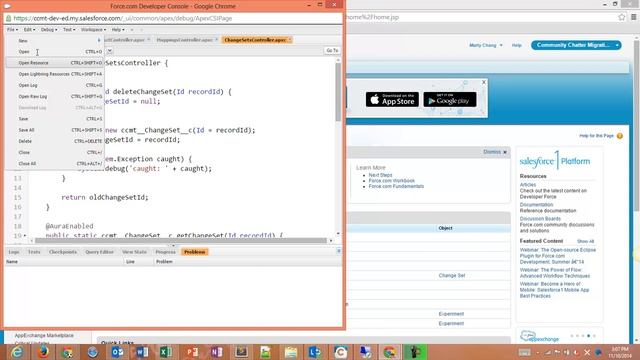The height and width of the screenshot is (360, 640).
Task: Choose Close from the File menu
Action: click(55, 152)
